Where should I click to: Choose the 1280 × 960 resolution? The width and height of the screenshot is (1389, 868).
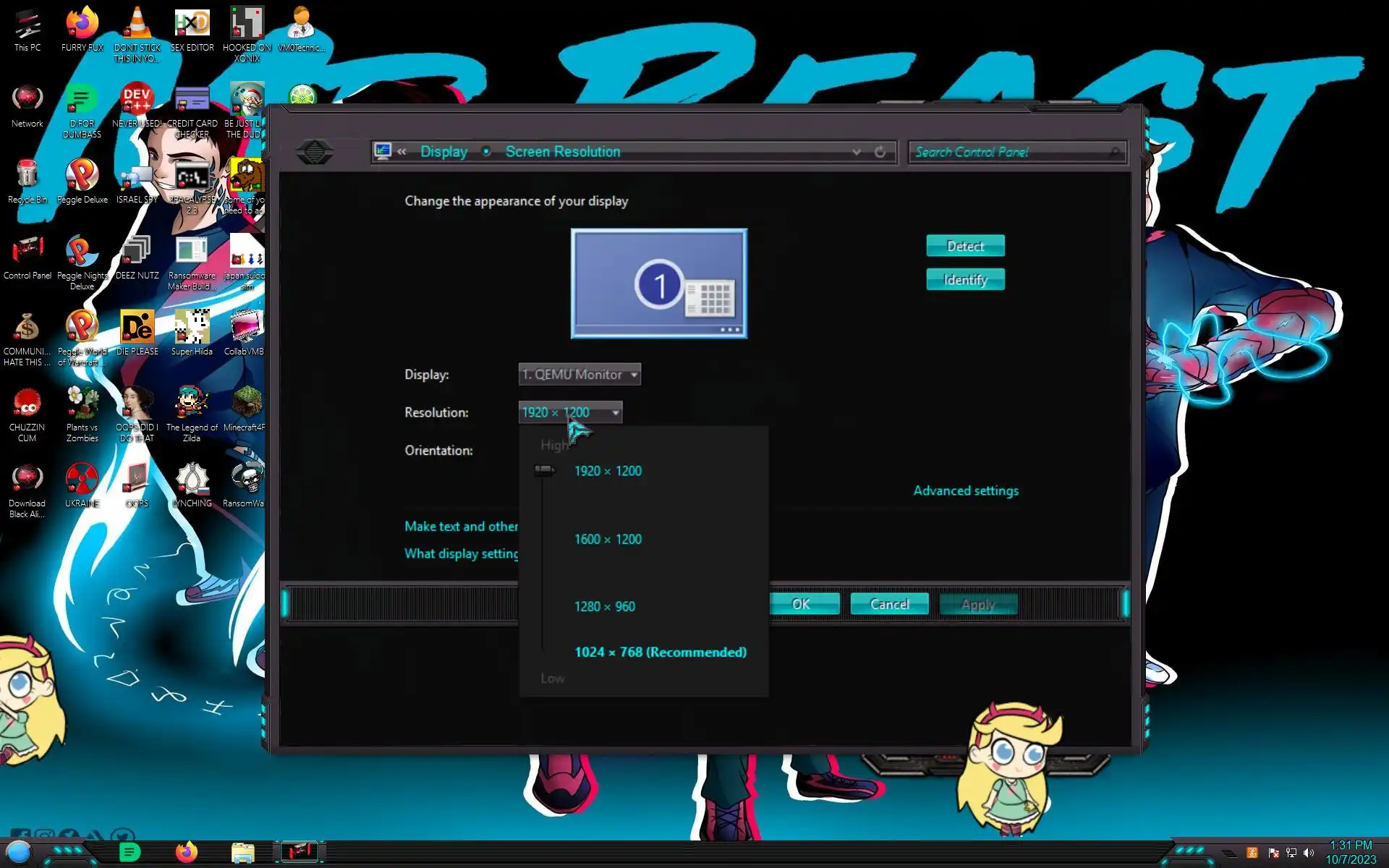click(605, 606)
